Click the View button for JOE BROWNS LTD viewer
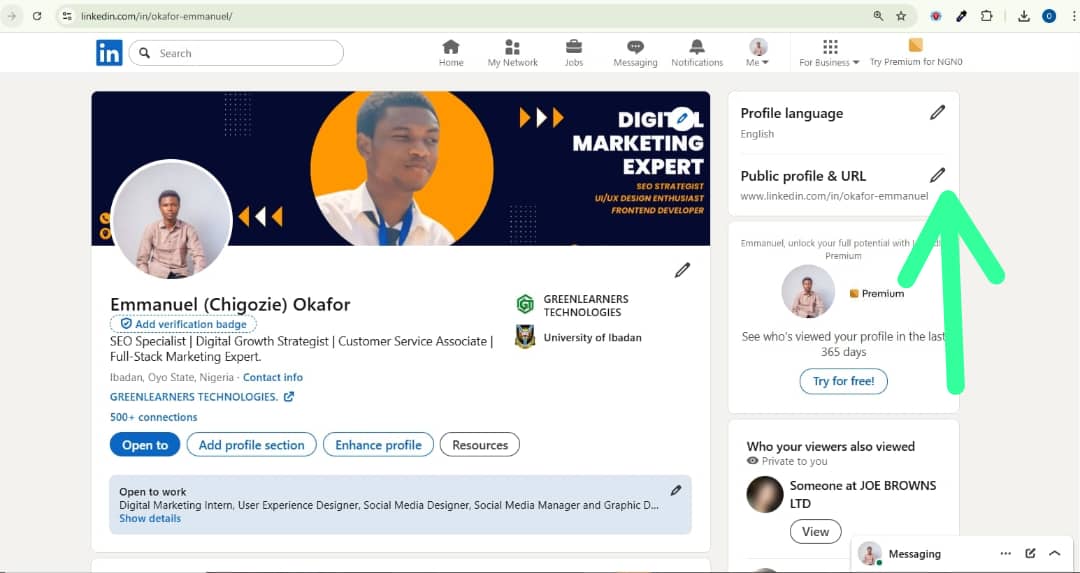 point(816,532)
